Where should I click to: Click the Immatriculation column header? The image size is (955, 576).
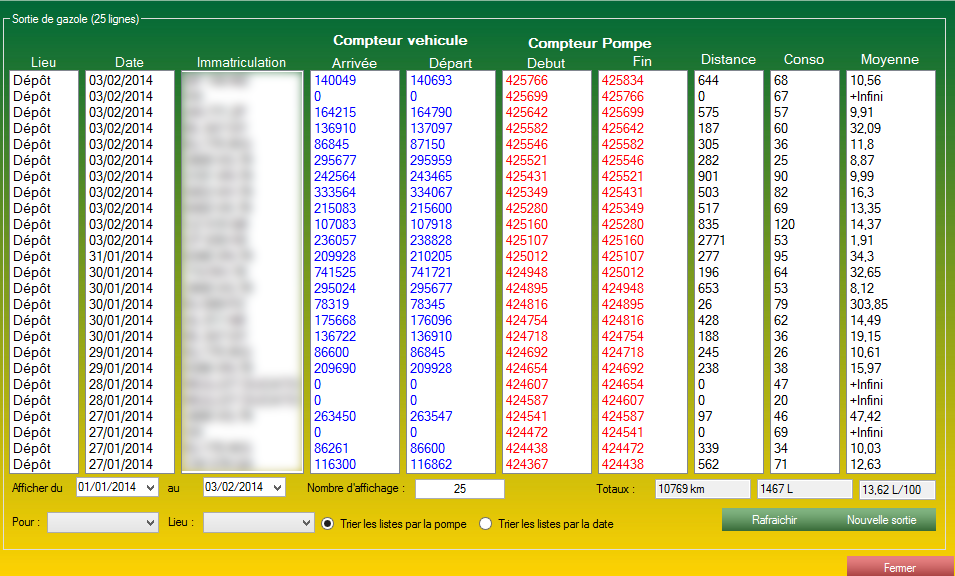click(x=240, y=61)
